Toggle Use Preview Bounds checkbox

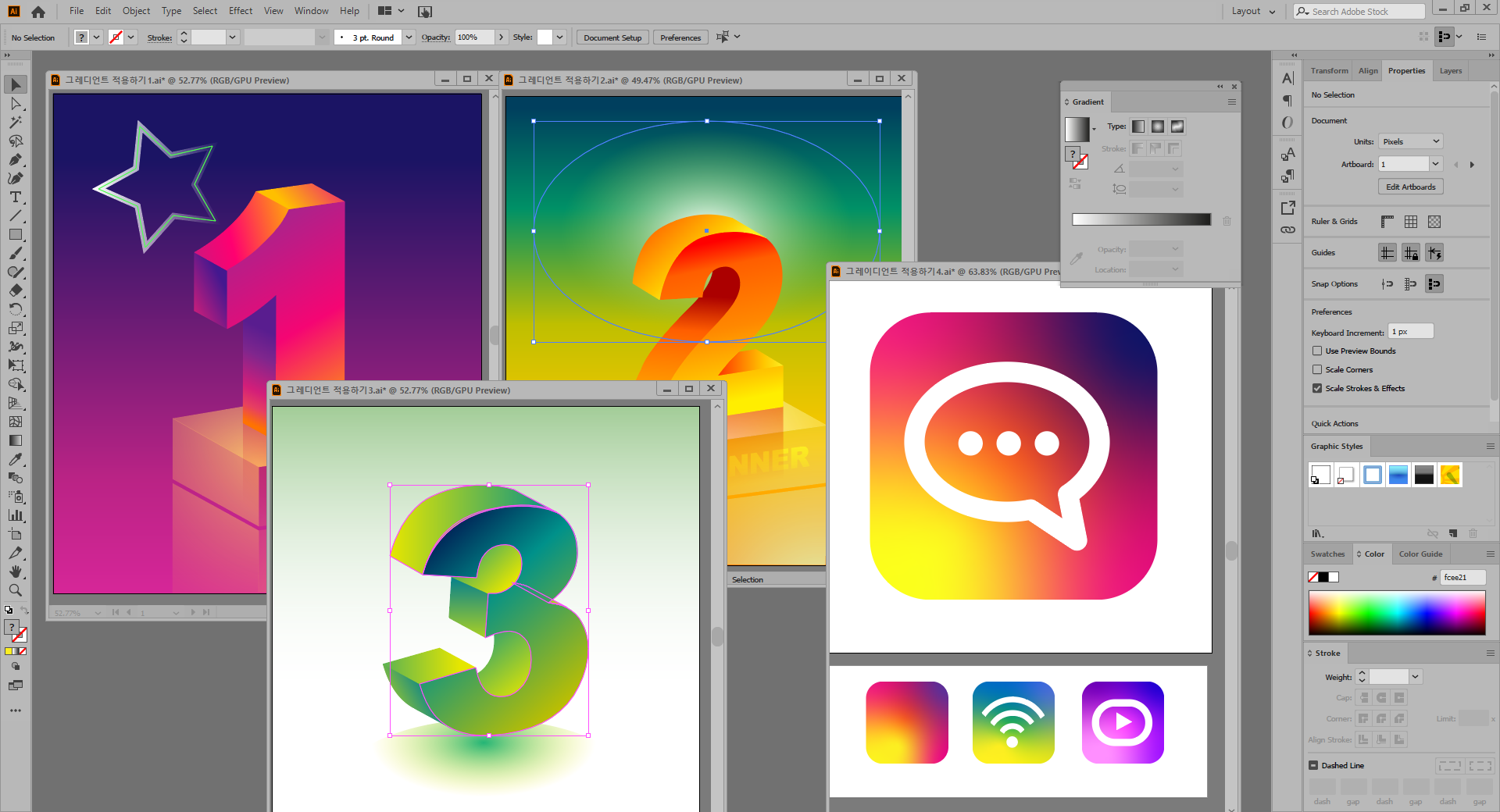1317,351
